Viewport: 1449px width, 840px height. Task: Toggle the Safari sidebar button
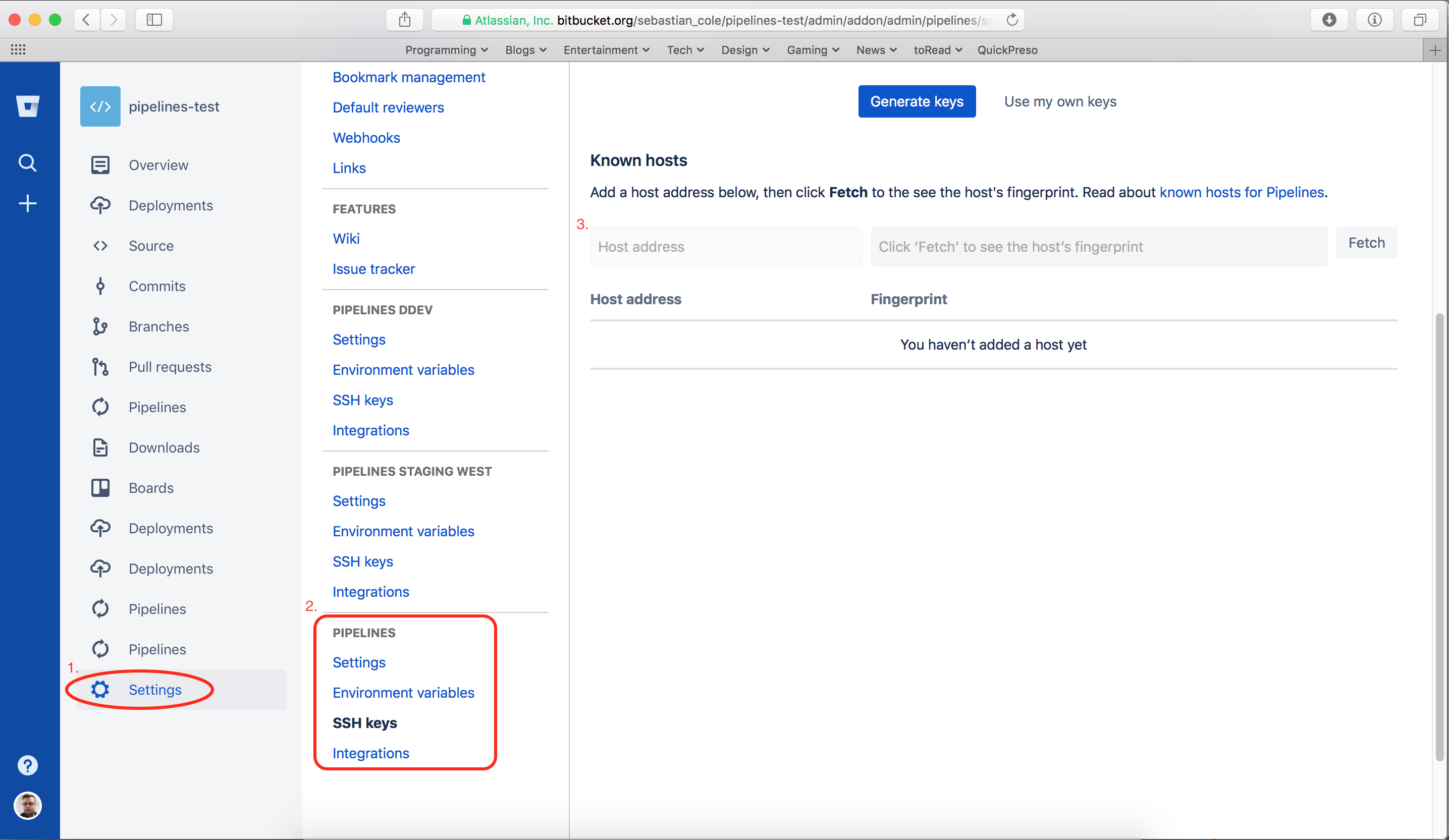pyautogui.click(x=154, y=20)
